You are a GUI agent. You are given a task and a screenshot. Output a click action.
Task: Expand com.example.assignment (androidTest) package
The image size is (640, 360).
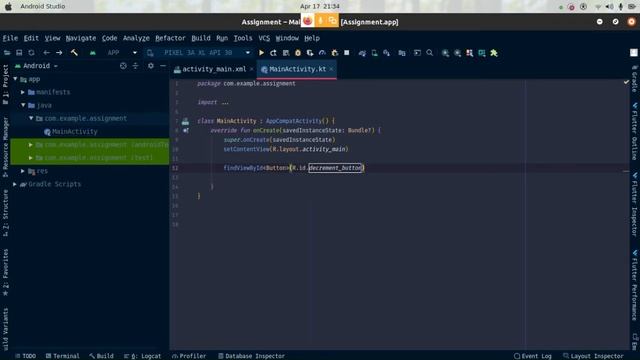(31, 145)
